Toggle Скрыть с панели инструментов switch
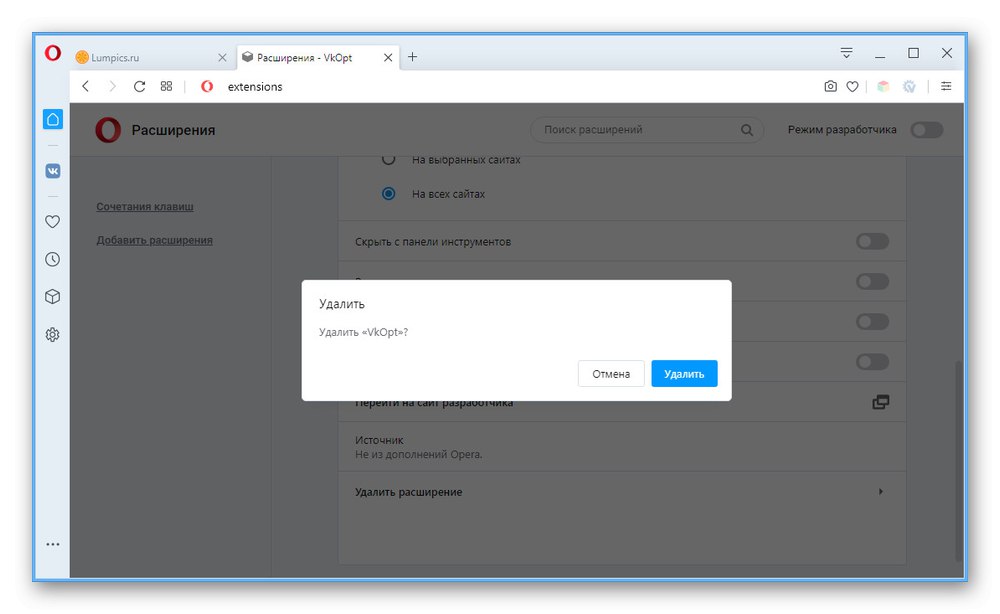The image size is (1000, 614). point(872,242)
